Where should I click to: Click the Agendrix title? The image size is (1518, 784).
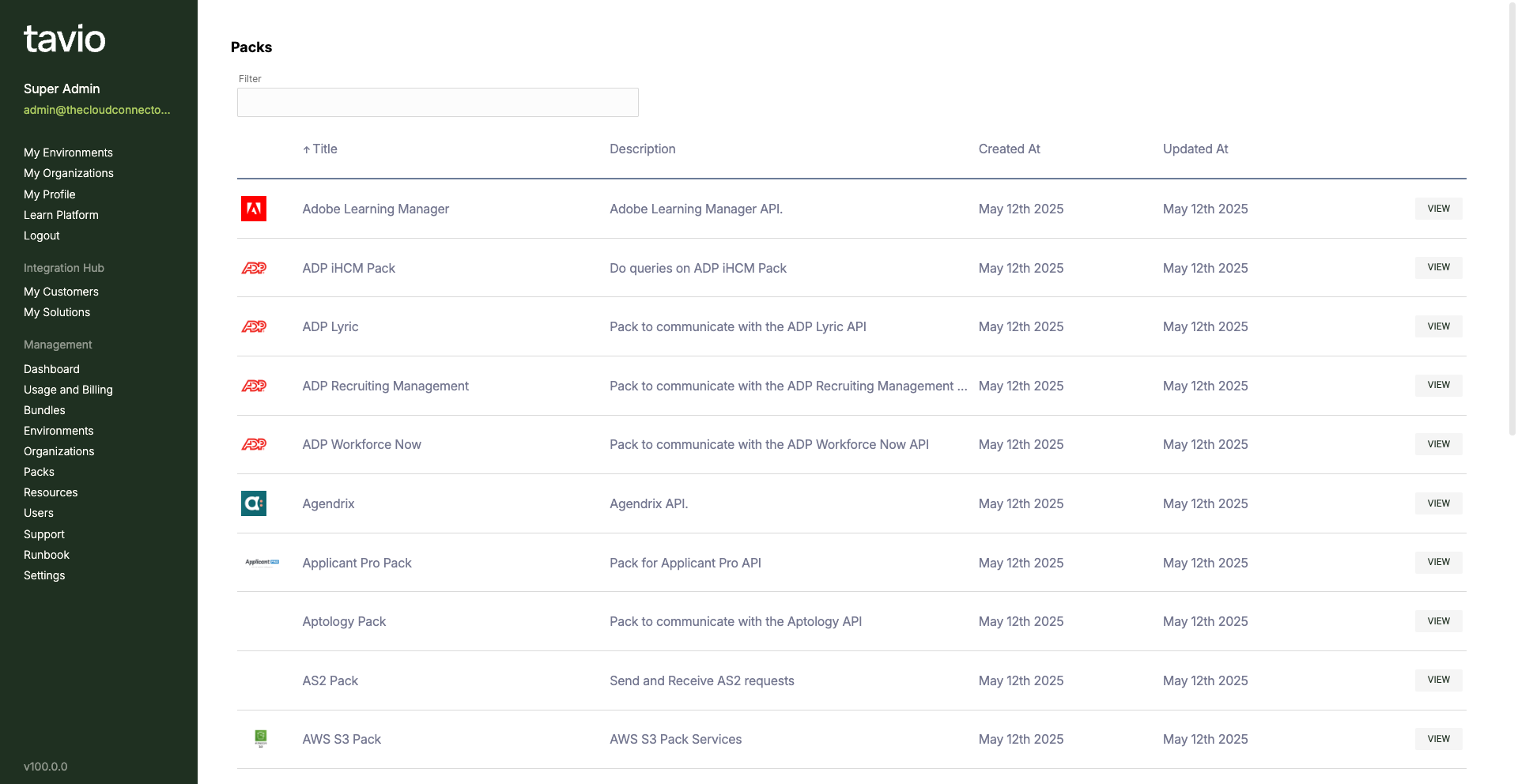pyautogui.click(x=328, y=503)
